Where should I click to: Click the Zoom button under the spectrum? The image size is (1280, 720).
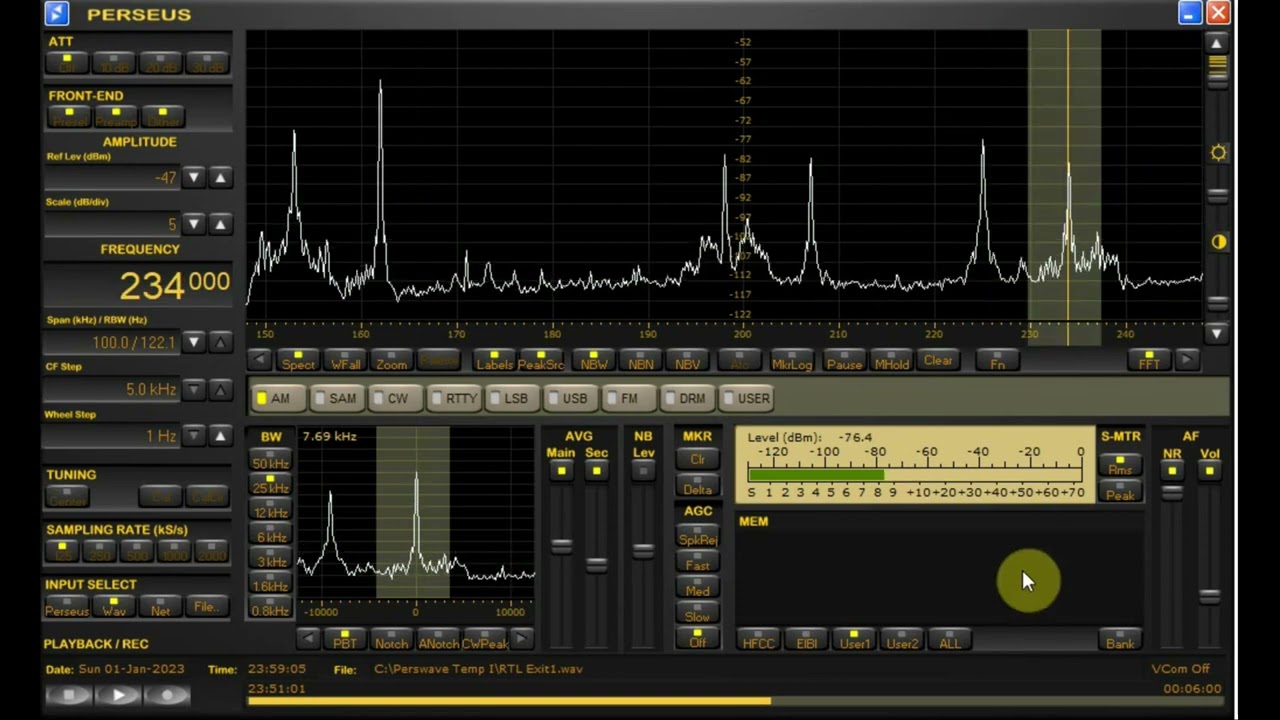(x=391, y=361)
